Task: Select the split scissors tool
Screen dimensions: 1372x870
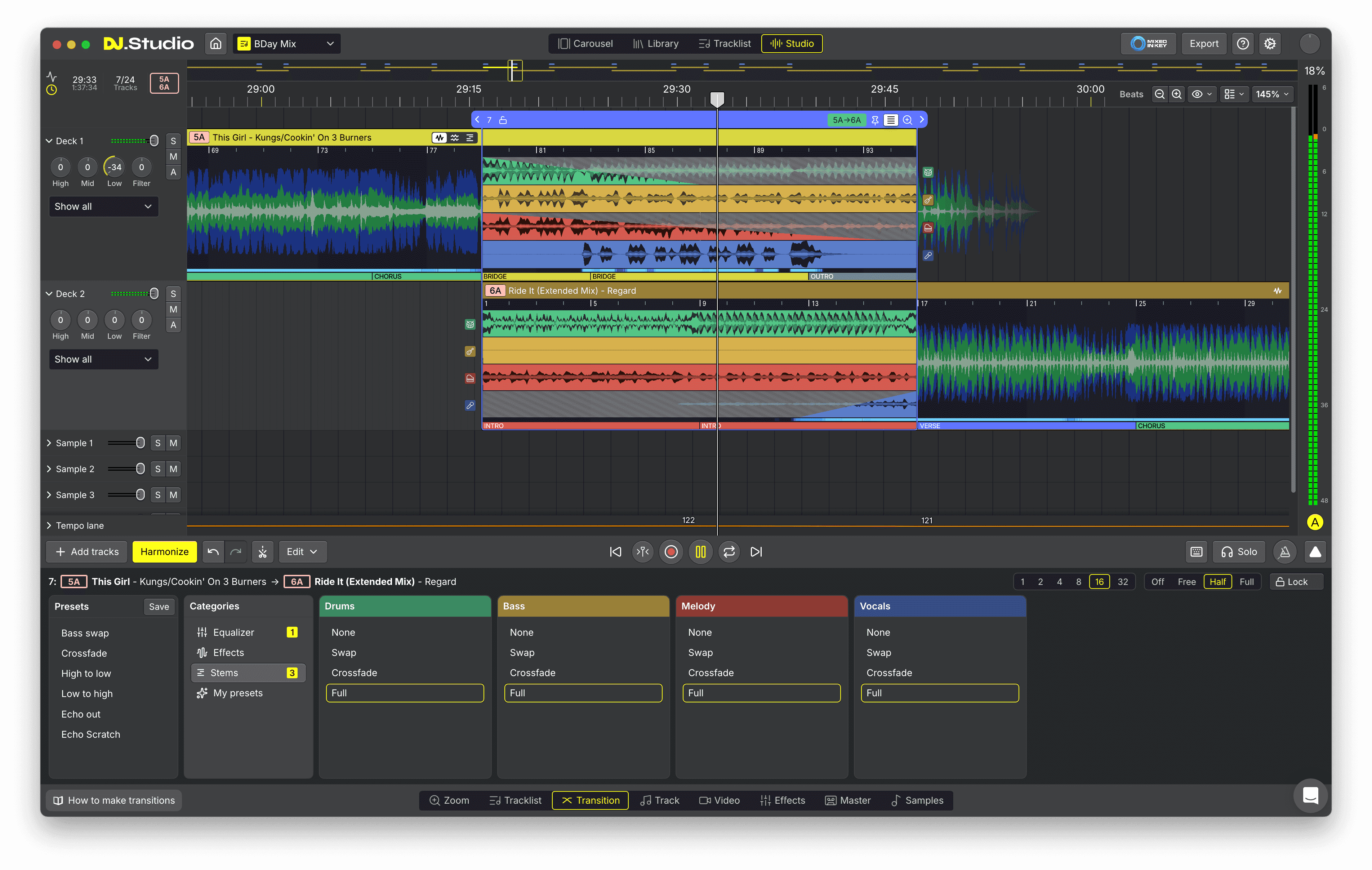Action: pyautogui.click(x=263, y=551)
